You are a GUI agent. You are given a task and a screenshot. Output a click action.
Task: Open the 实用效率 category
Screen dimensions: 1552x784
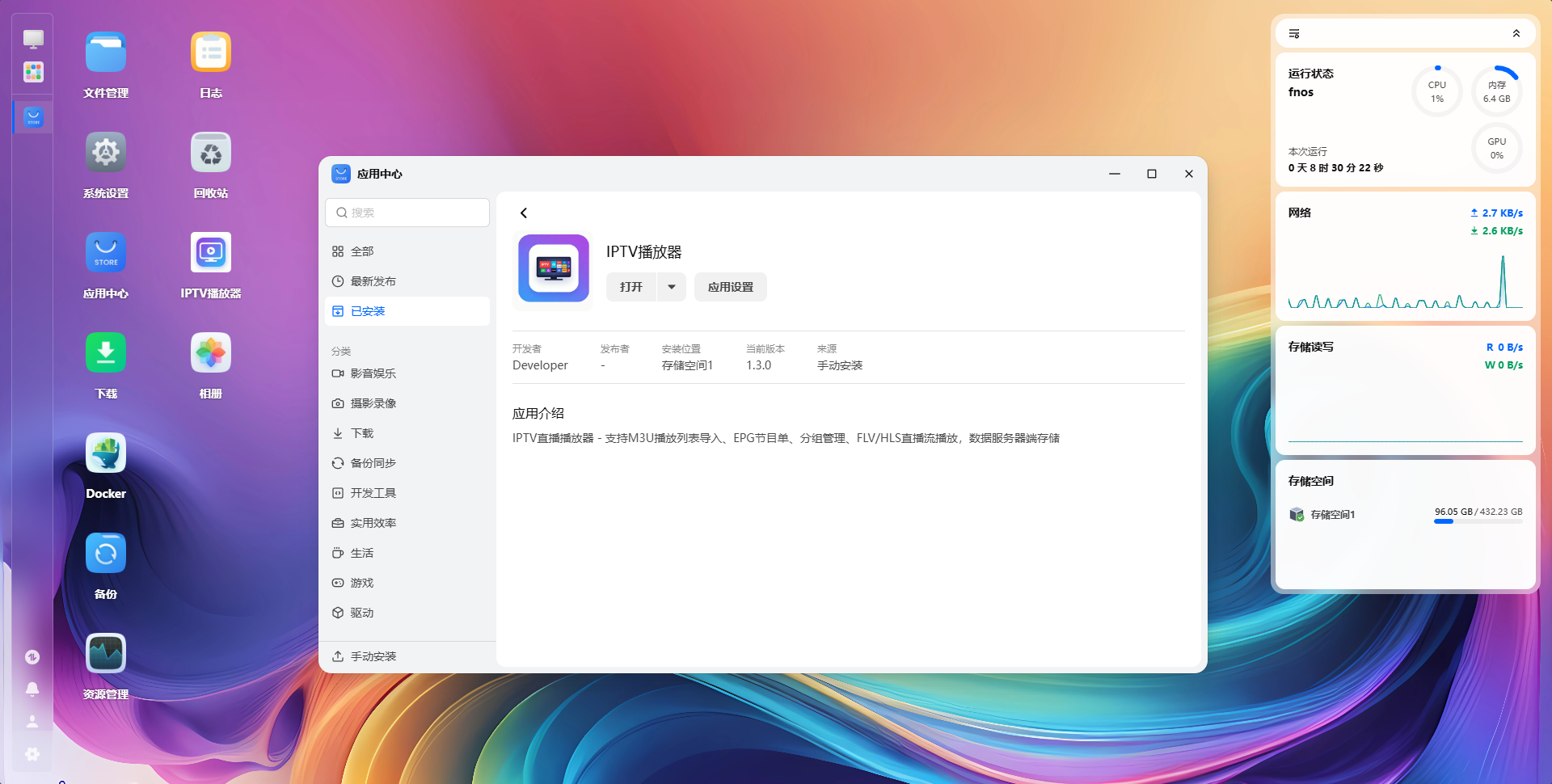point(407,523)
